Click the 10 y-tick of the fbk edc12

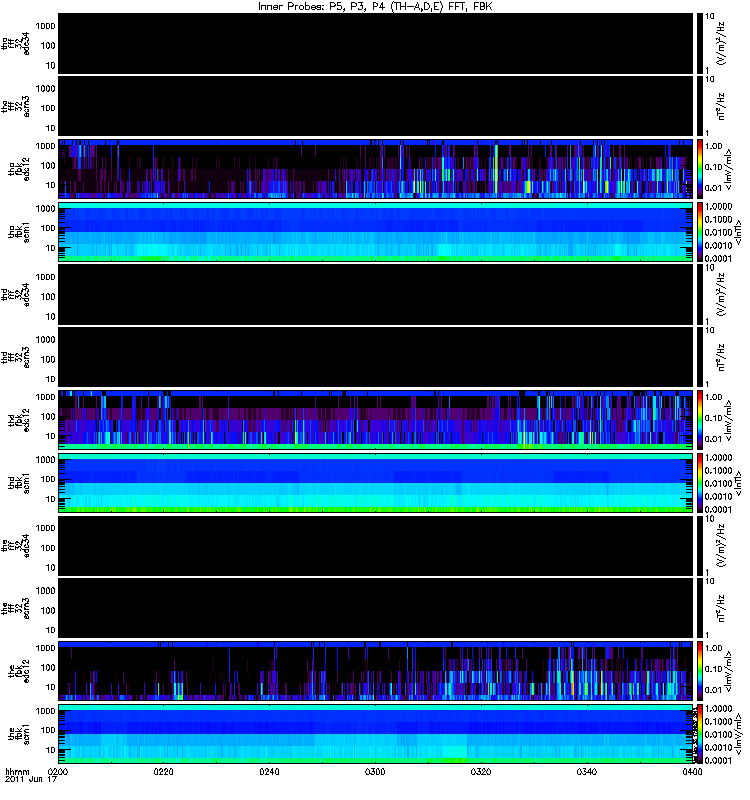point(51,687)
